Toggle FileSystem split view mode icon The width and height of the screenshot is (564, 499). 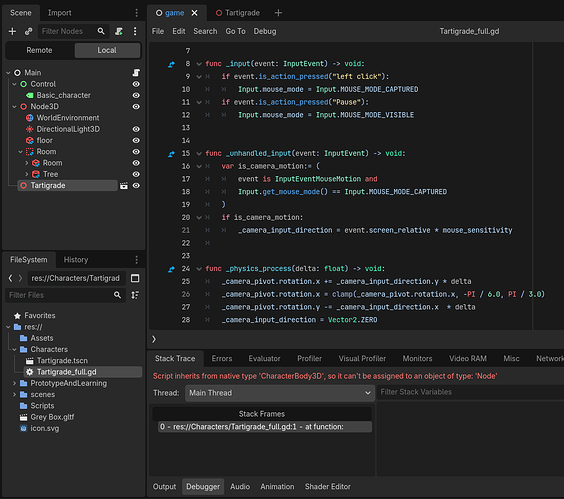coord(135,278)
